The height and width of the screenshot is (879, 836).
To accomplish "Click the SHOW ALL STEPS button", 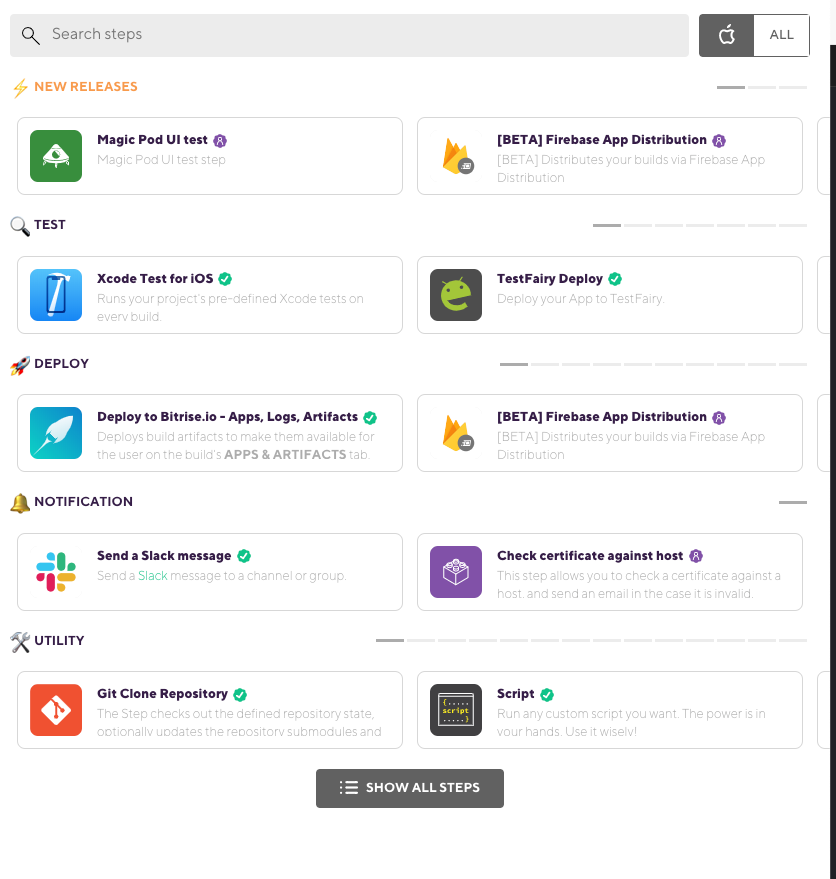I will pos(410,788).
